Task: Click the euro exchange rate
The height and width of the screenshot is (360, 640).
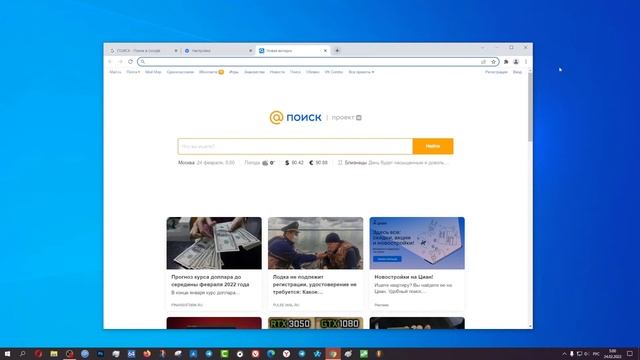Action: [318, 162]
